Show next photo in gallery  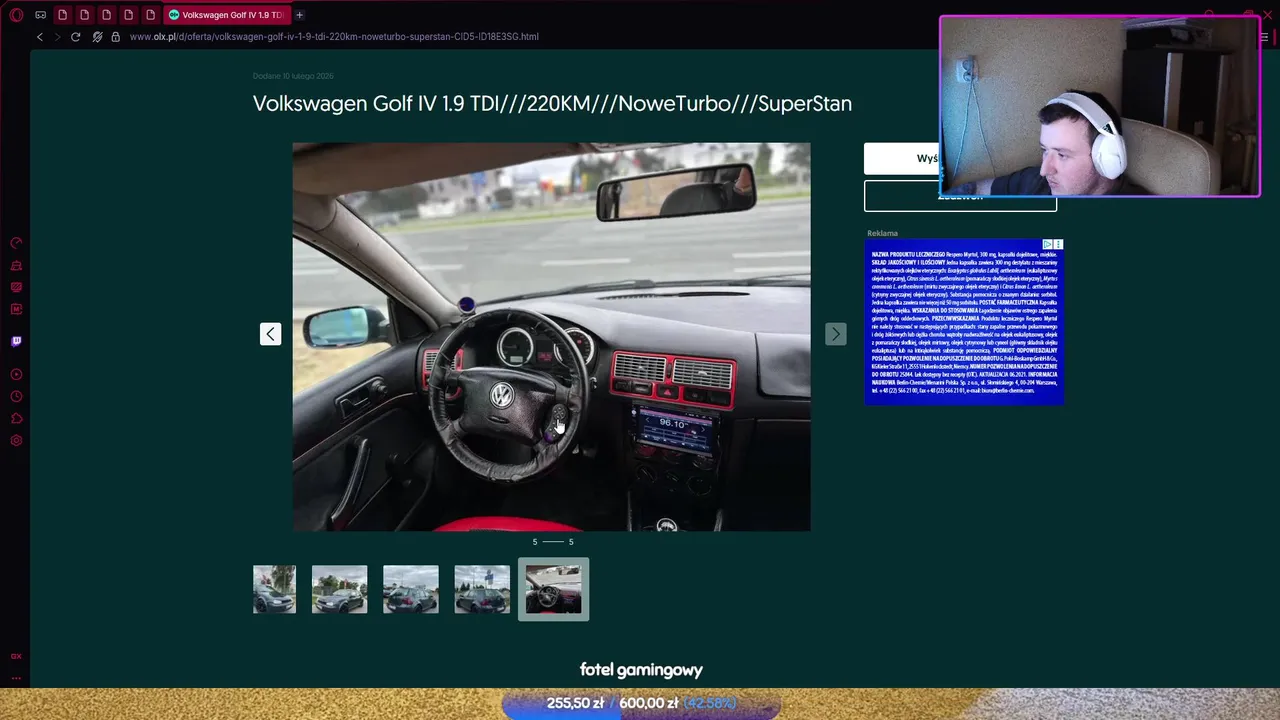(x=835, y=334)
